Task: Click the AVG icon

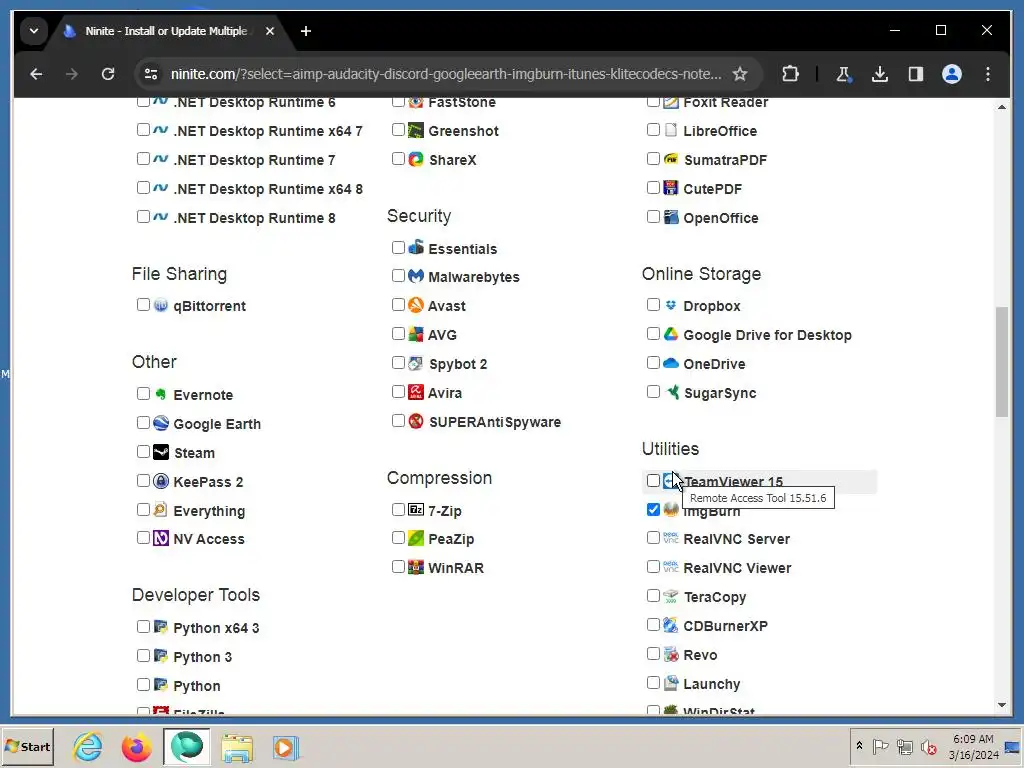Action: pyautogui.click(x=416, y=334)
